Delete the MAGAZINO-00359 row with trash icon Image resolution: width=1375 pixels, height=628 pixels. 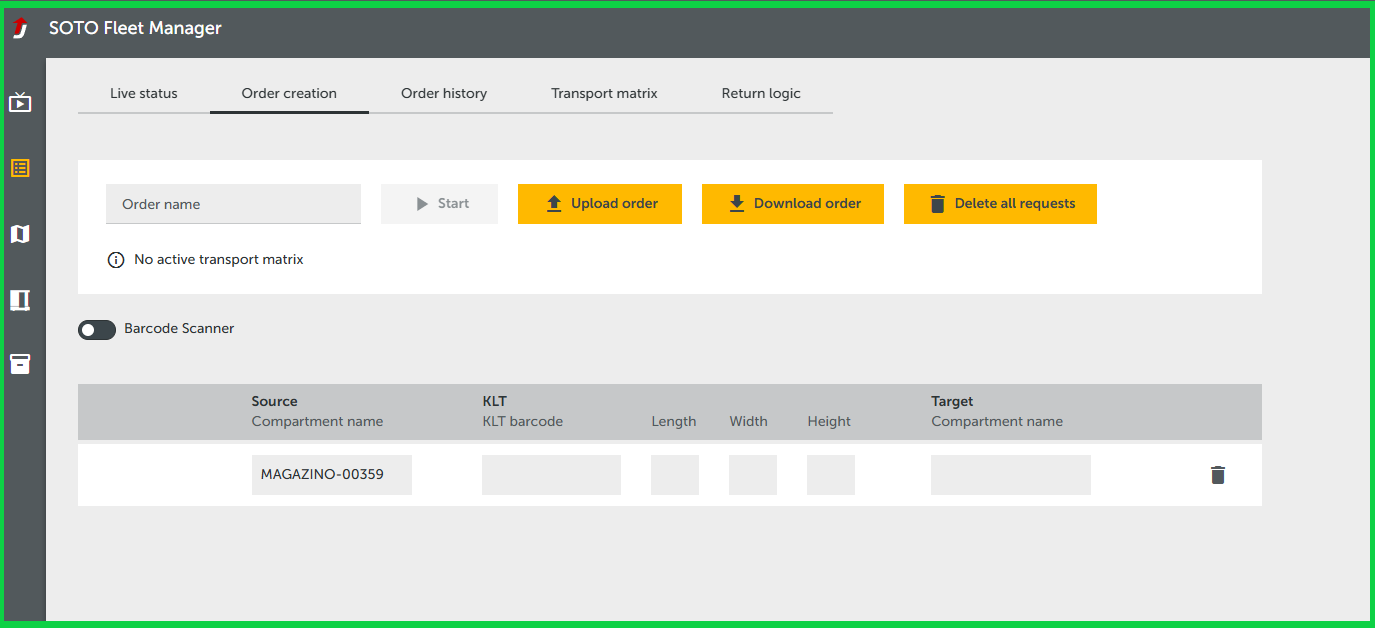[1217, 475]
